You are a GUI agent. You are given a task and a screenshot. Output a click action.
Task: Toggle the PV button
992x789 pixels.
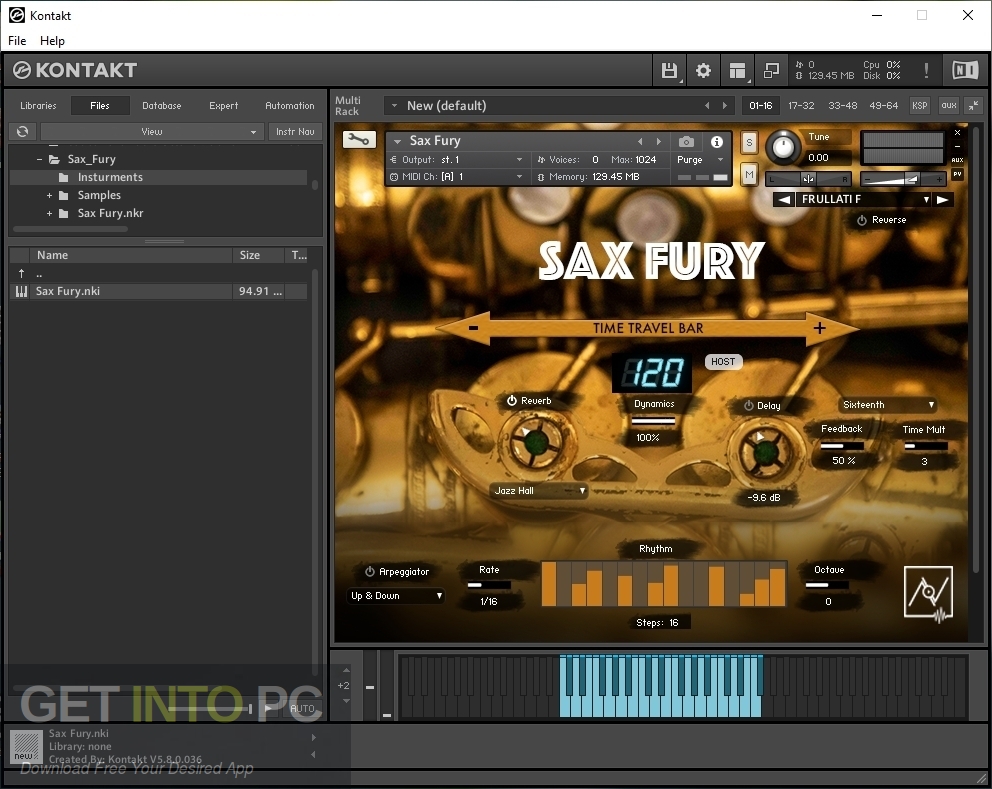pos(957,174)
